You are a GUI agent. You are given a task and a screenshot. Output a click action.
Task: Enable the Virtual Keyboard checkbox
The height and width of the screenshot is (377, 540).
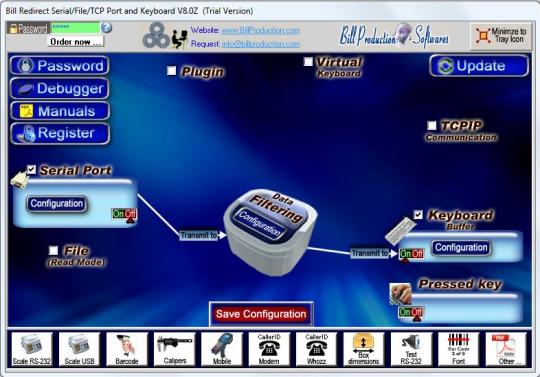pyautogui.click(x=308, y=62)
